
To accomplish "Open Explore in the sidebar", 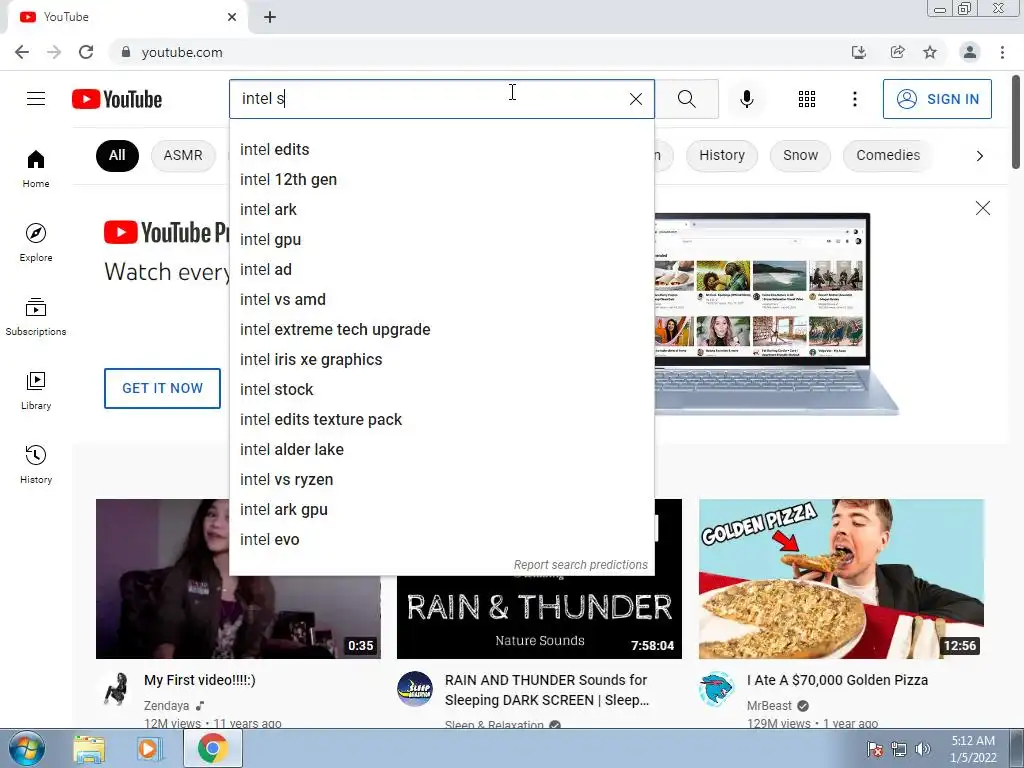I will click(x=36, y=242).
